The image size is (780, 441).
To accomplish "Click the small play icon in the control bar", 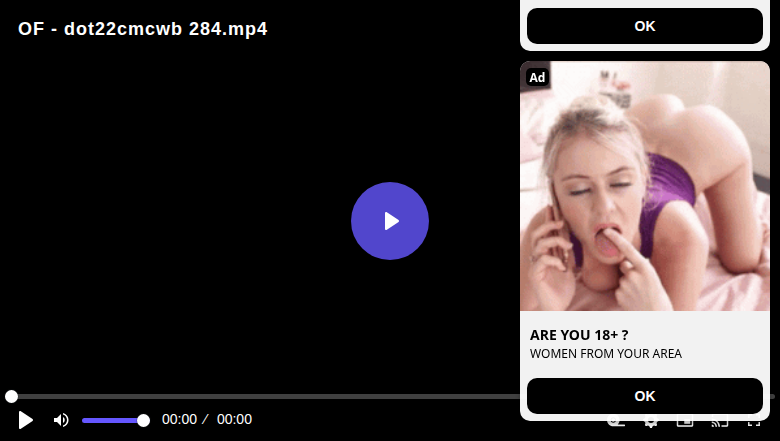I will (25, 420).
